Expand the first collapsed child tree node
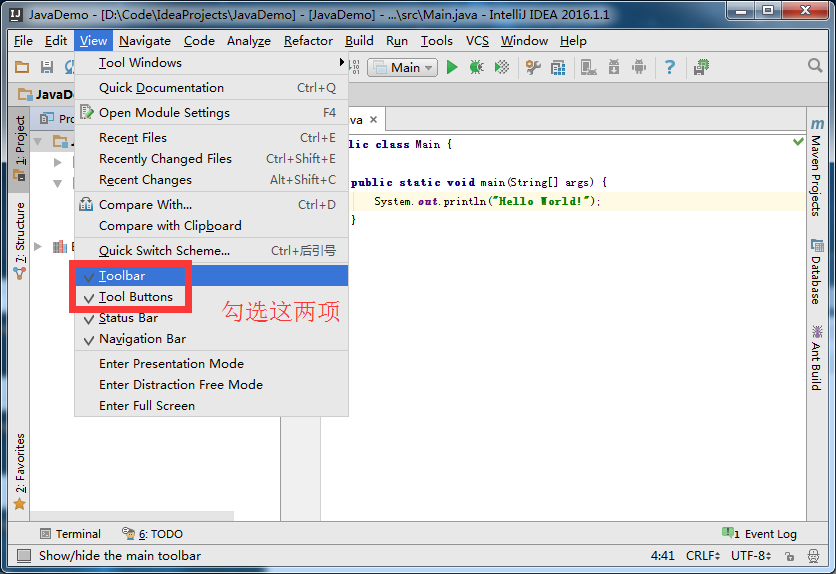 58,162
